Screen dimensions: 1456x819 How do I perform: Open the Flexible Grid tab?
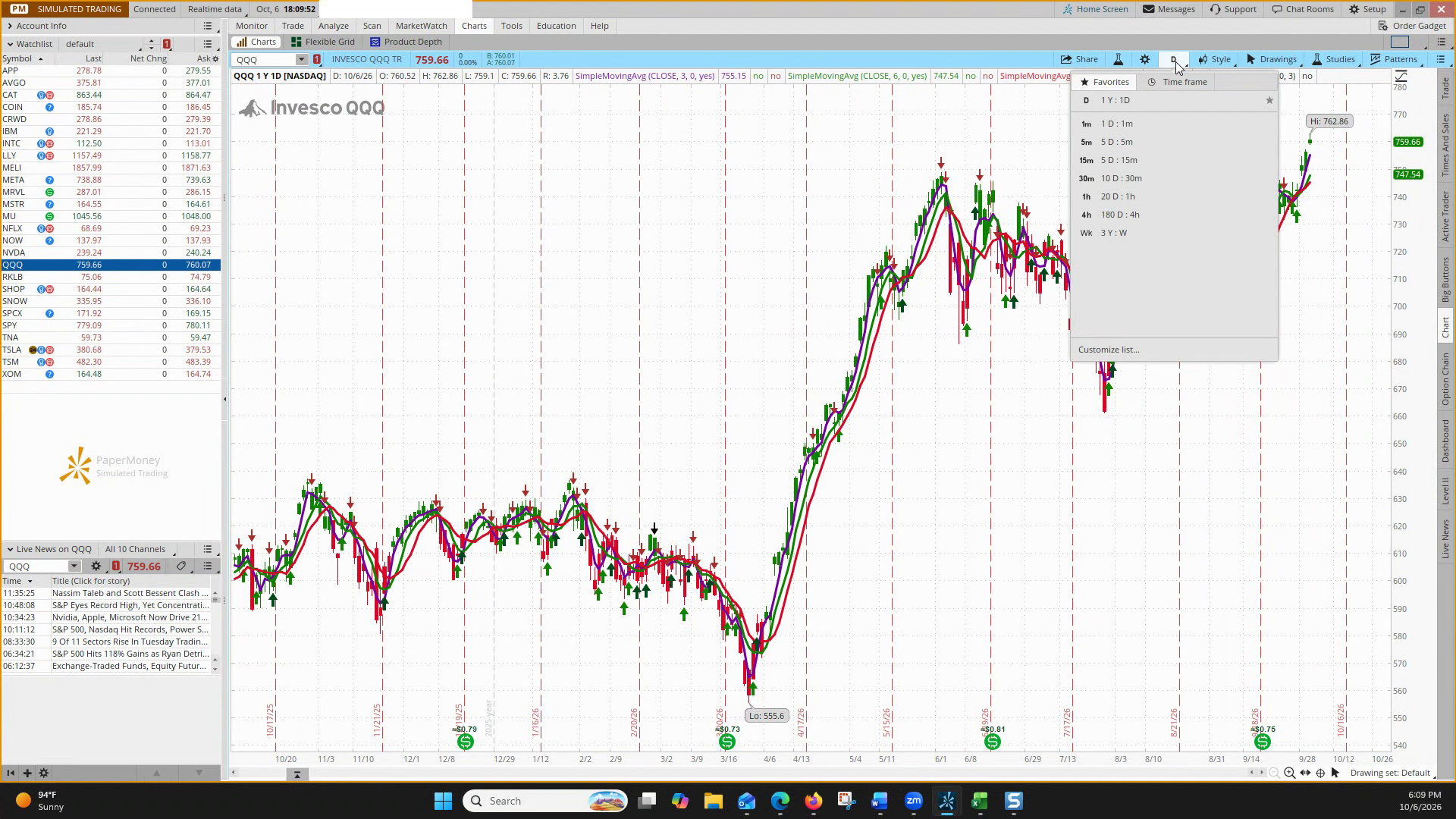[323, 42]
